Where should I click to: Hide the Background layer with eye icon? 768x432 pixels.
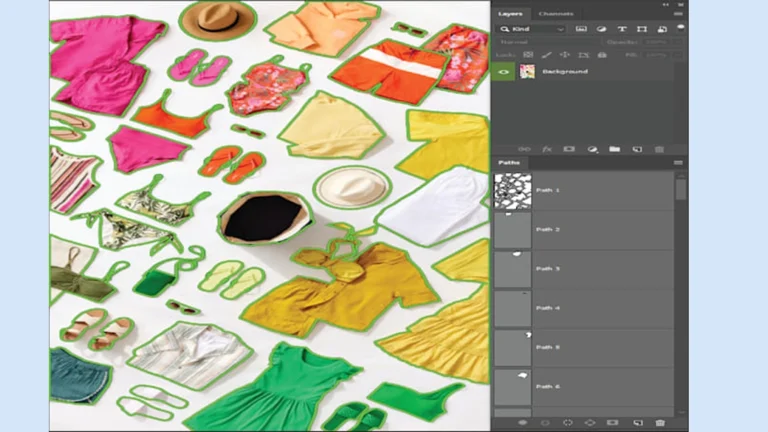[x=503, y=72]
